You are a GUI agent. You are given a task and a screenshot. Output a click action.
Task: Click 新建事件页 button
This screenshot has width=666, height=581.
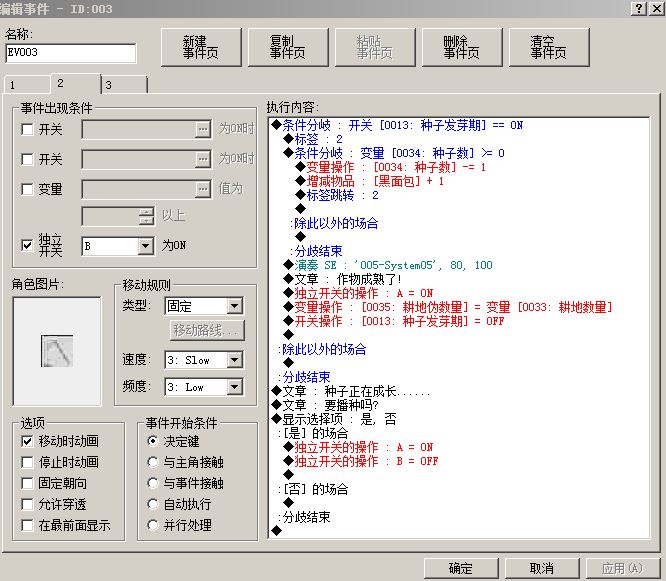pos(201,47)
